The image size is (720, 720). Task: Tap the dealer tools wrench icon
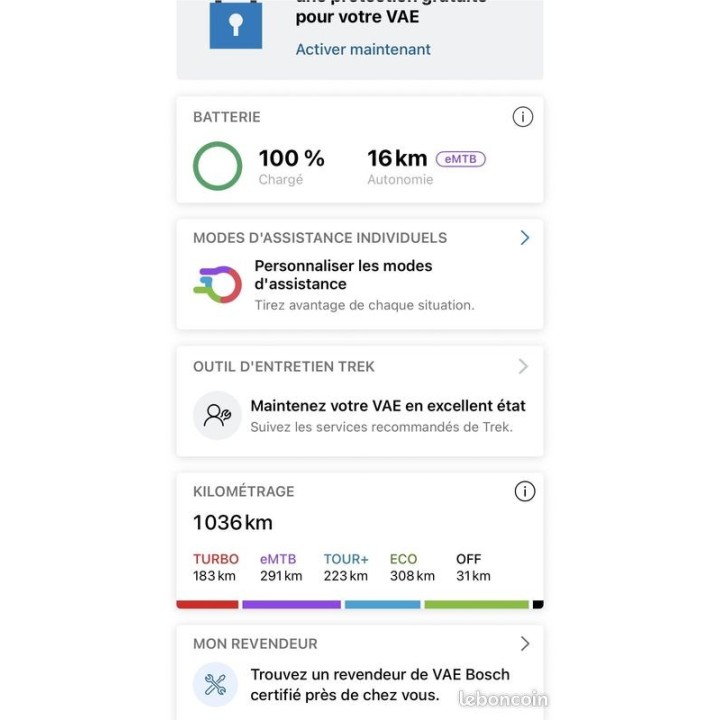click(216, 684)
